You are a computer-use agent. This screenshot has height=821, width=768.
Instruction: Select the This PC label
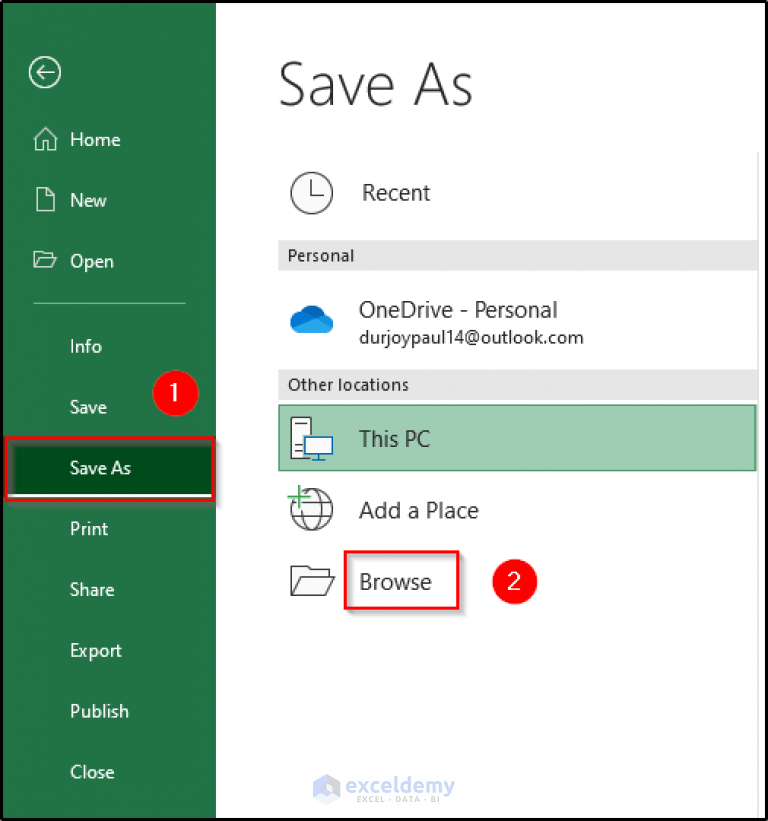(x=394, y=439)
